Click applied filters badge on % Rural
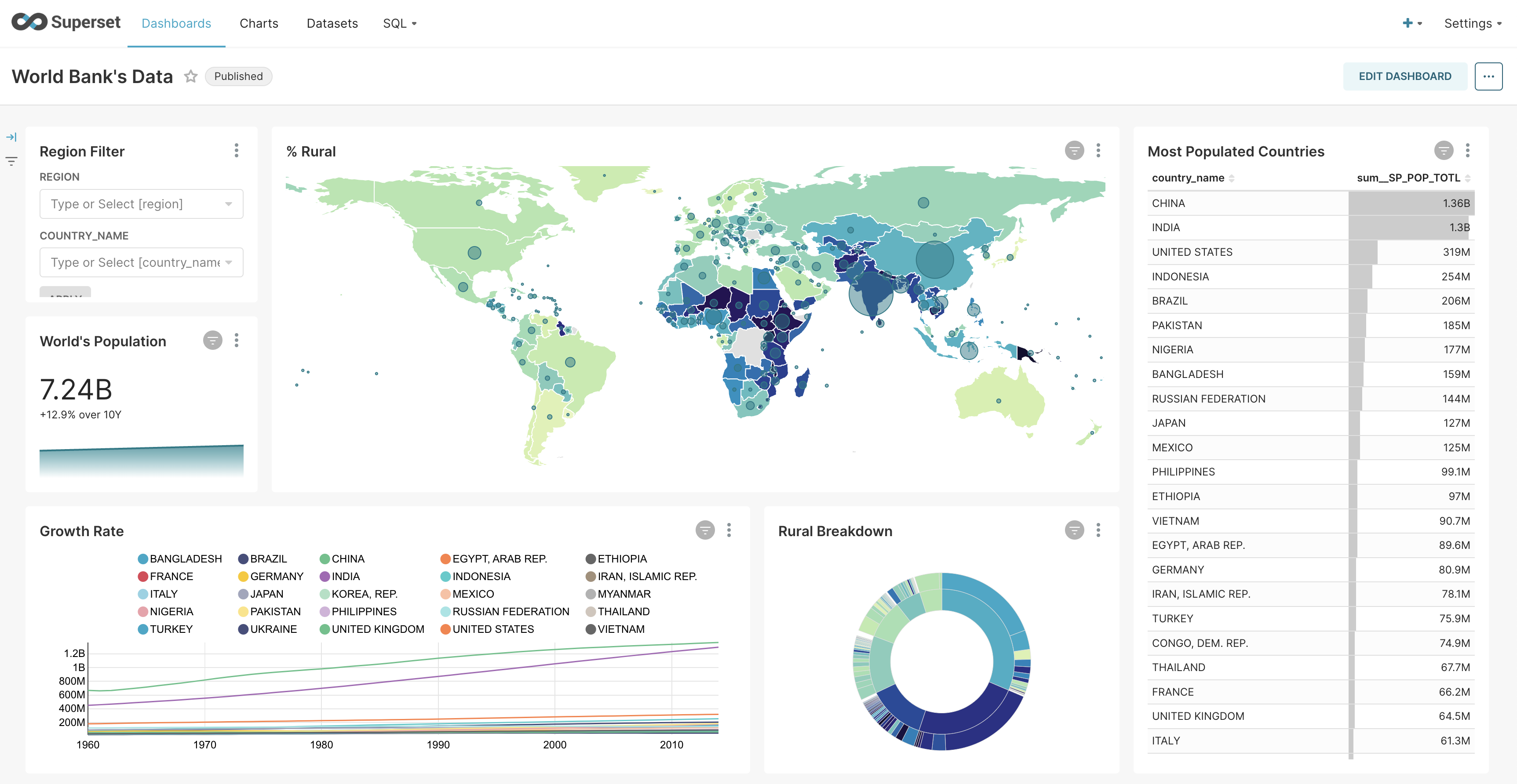 pos(1074,151)
